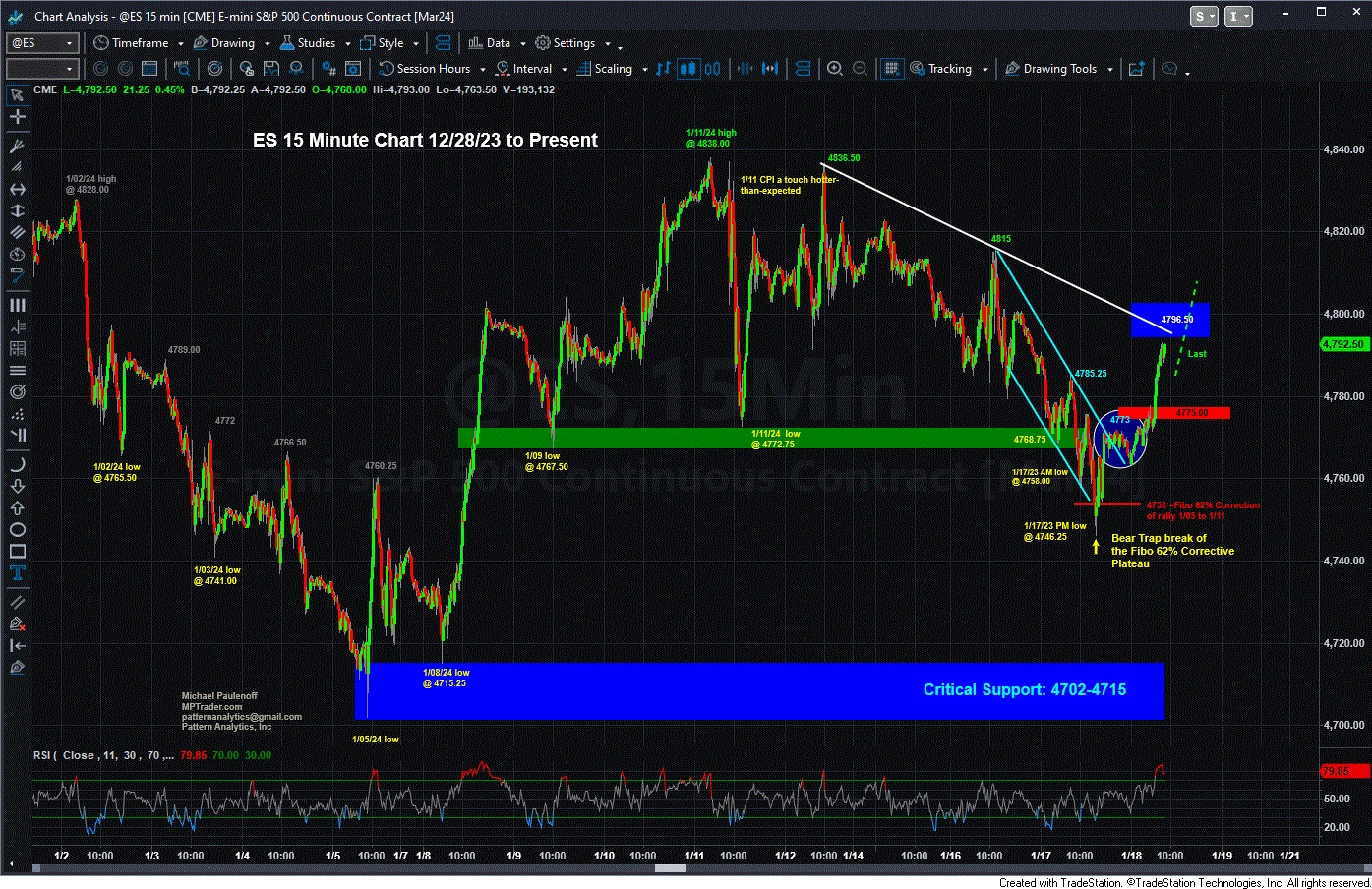Select the ellipse drawing tool
1372x889 pixels.
tap(17, 530)
